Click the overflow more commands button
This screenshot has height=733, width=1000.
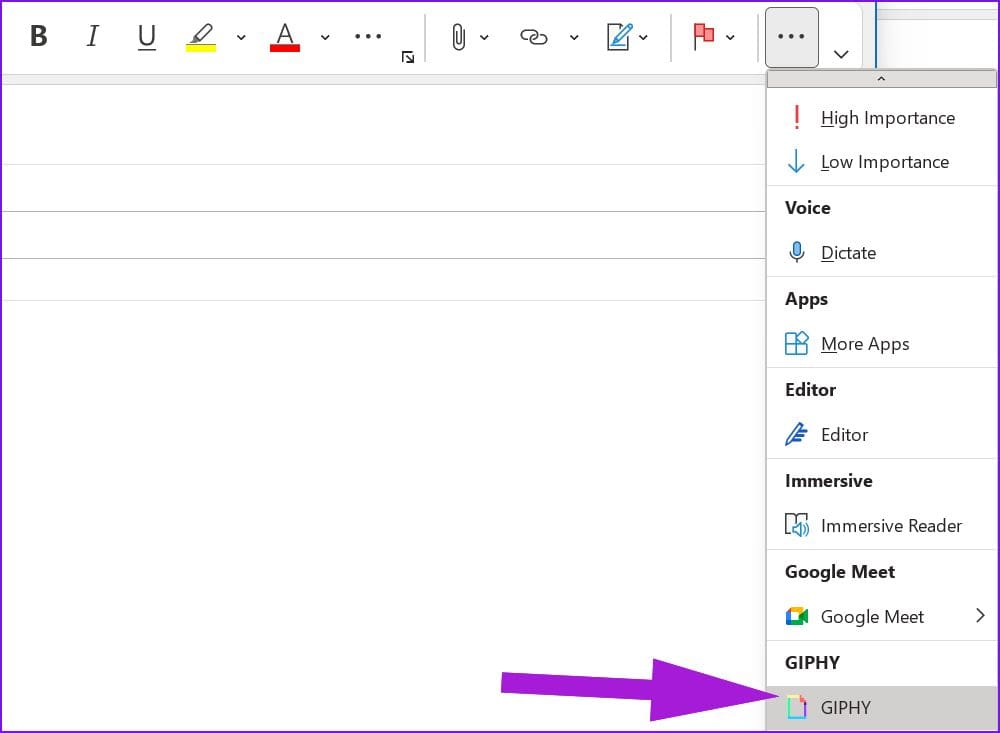coord(791,37)
